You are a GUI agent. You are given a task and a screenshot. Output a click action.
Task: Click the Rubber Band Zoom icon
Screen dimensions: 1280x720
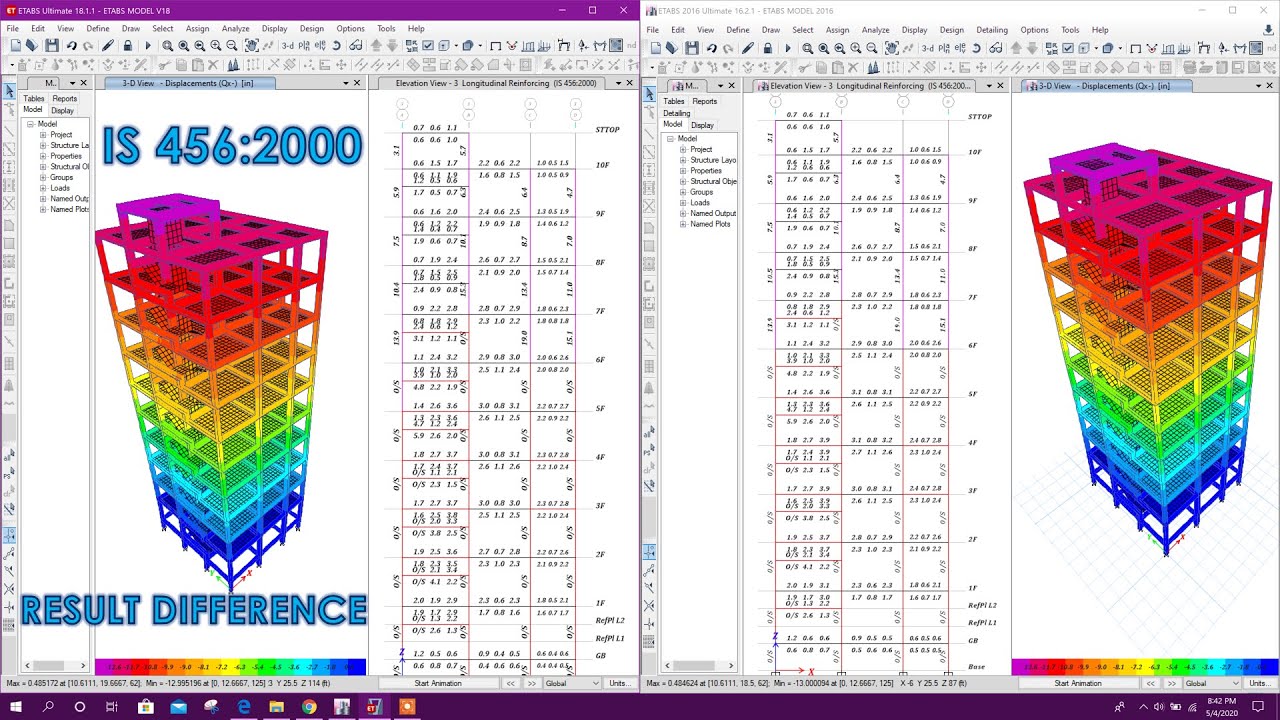tap(168, 47)
